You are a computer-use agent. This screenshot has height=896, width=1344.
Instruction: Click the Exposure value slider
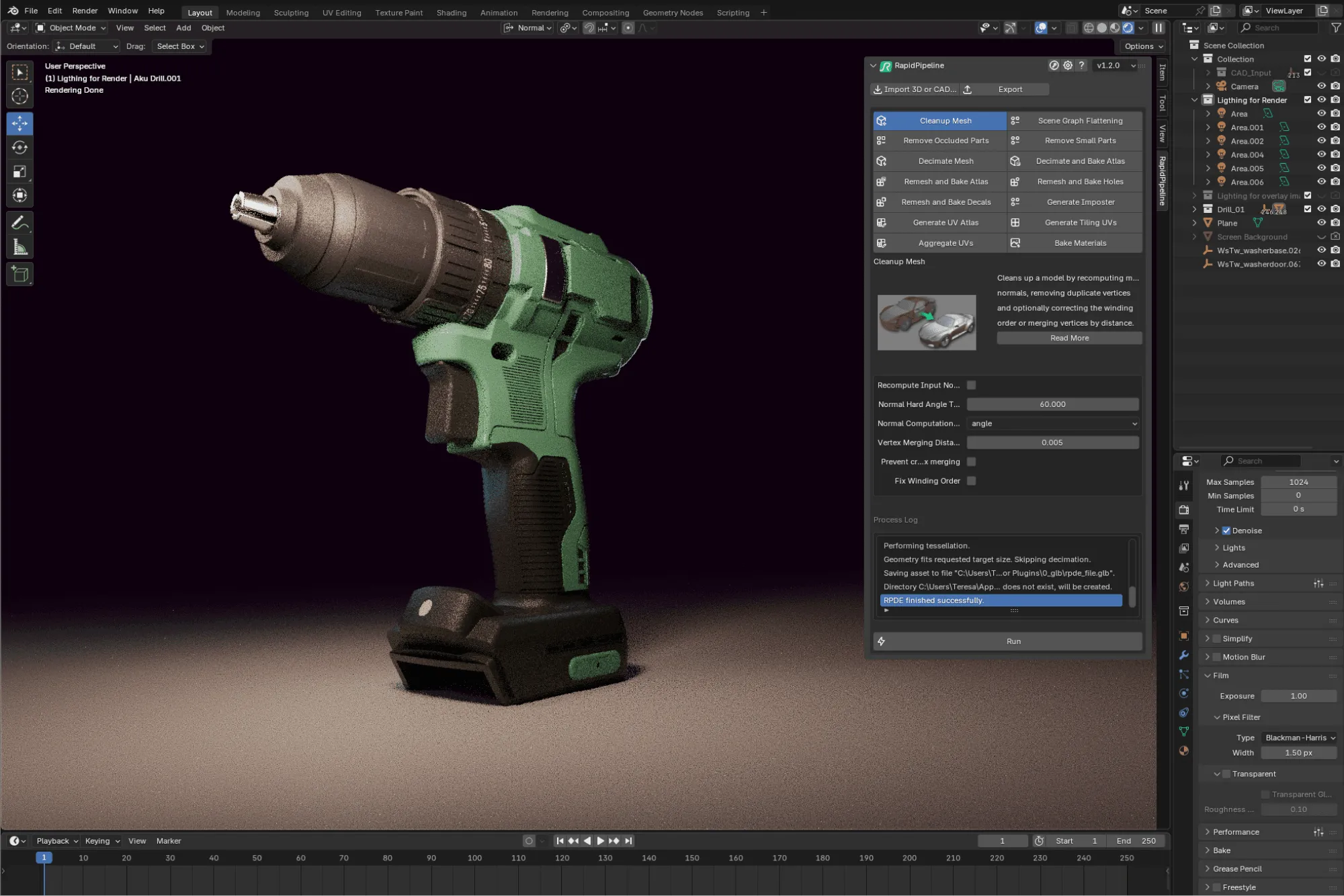coord(1298,697)
